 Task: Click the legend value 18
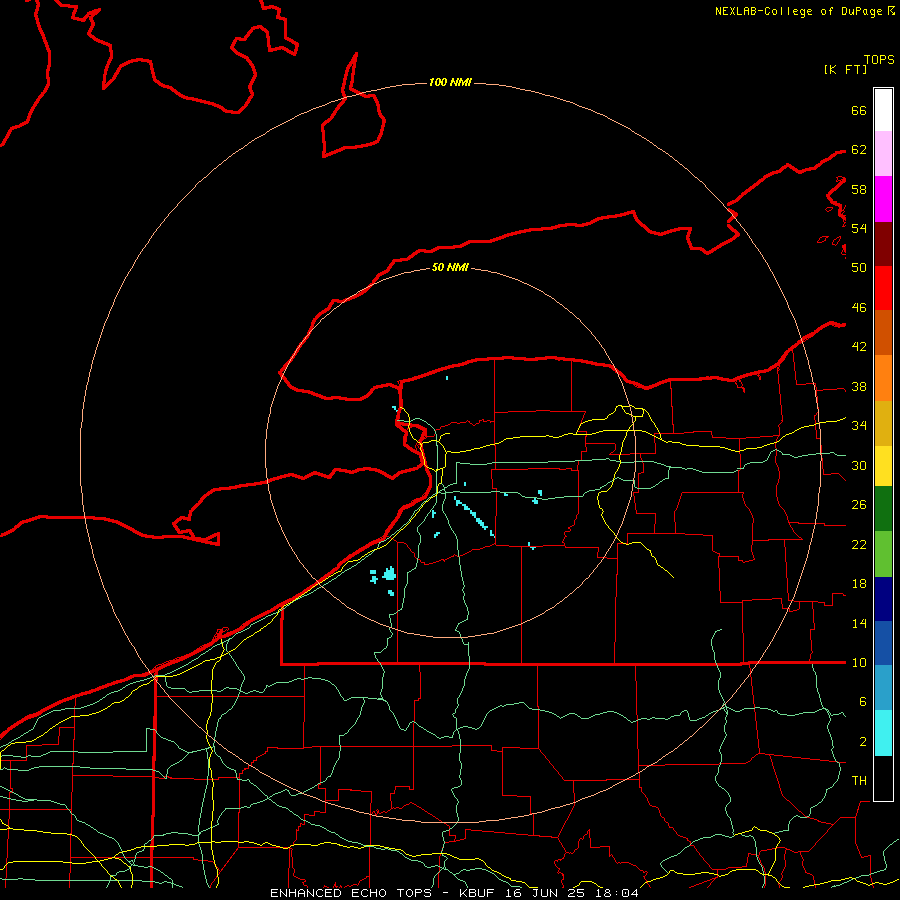click(x=859, y=584)
